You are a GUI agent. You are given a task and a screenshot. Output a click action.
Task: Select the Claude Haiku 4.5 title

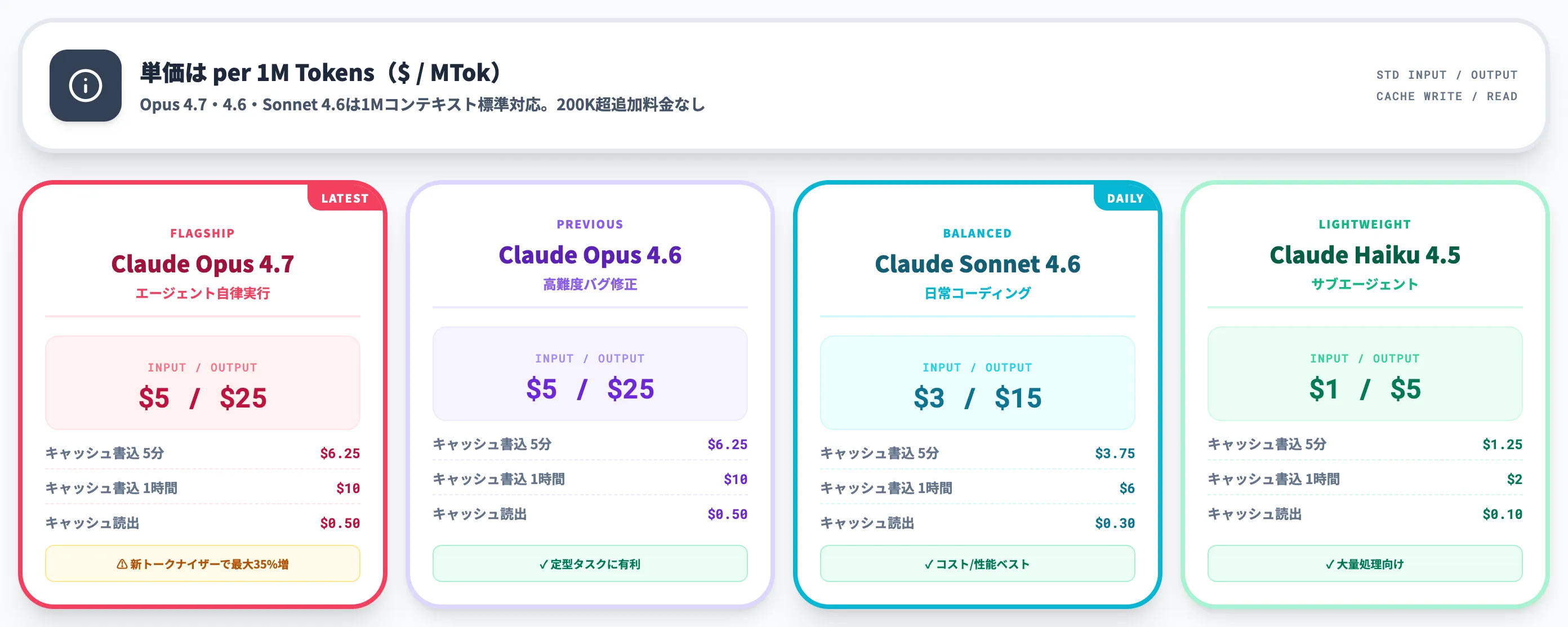[x=1365, y=255]
